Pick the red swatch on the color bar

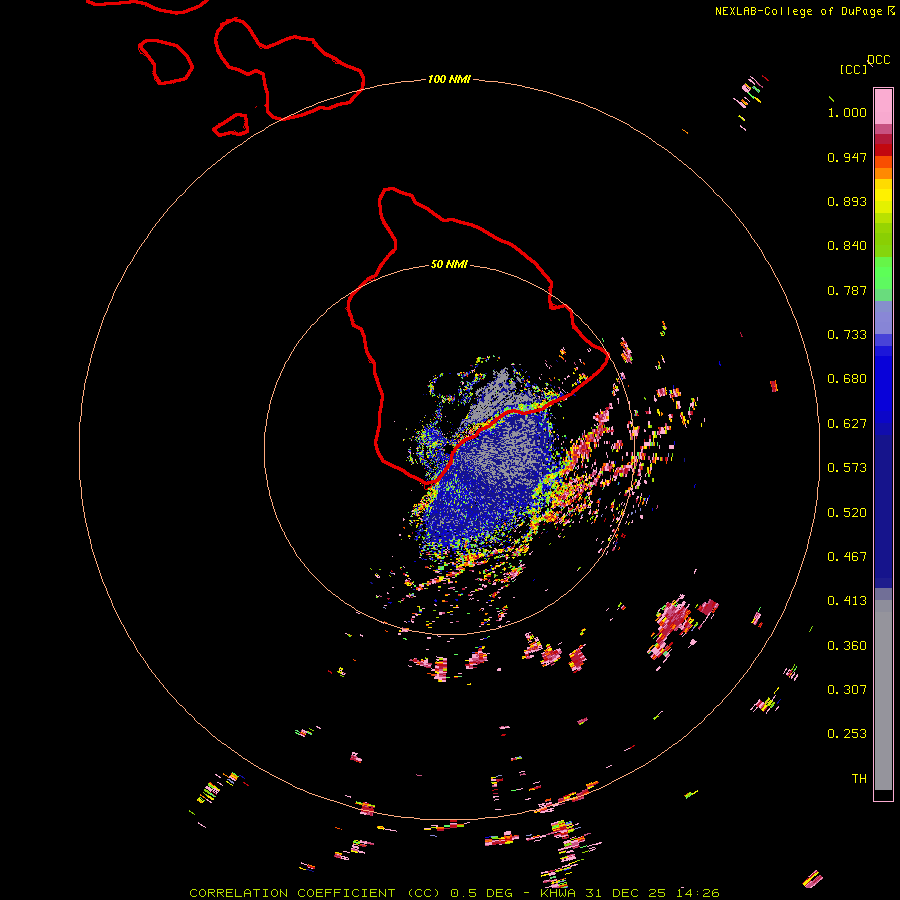tap(883, 150)
